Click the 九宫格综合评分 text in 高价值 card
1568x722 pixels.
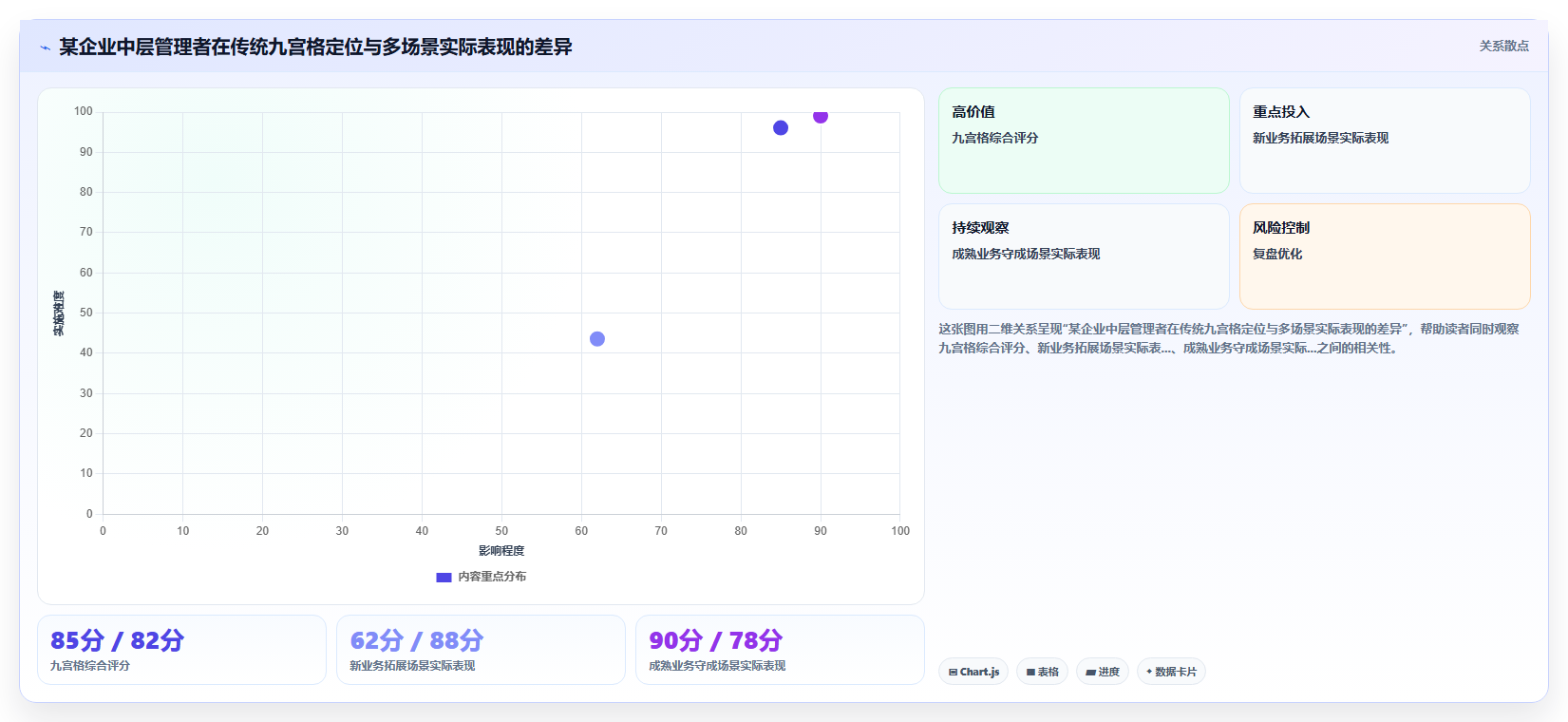[x=995, y=138]
